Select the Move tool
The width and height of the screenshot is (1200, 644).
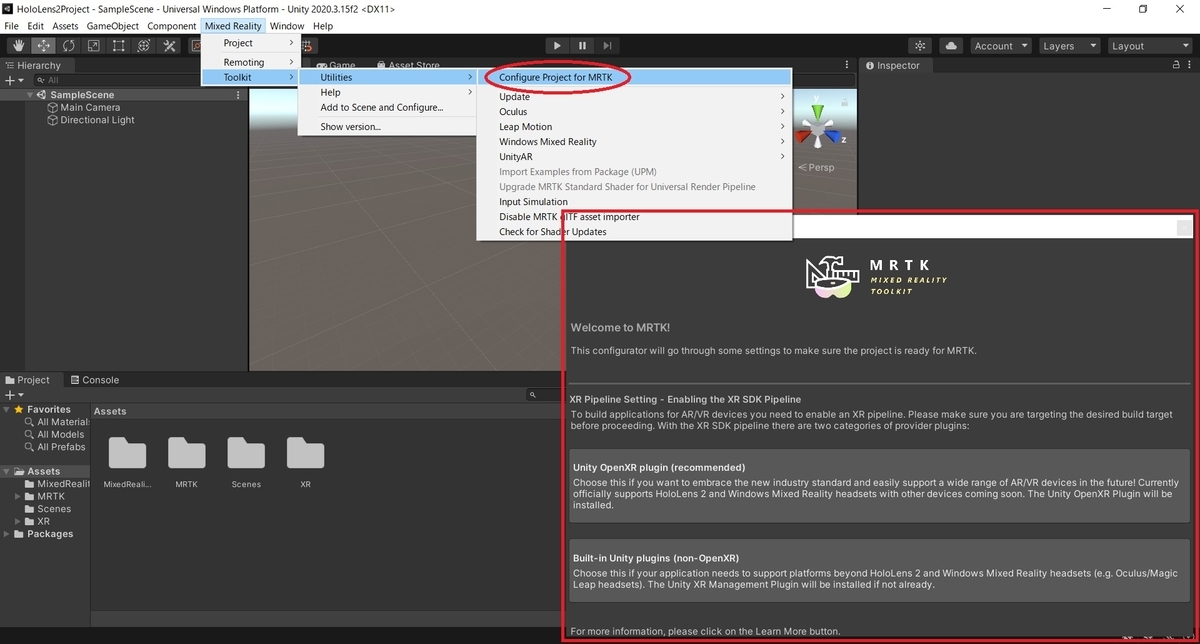tap(44, 45)
